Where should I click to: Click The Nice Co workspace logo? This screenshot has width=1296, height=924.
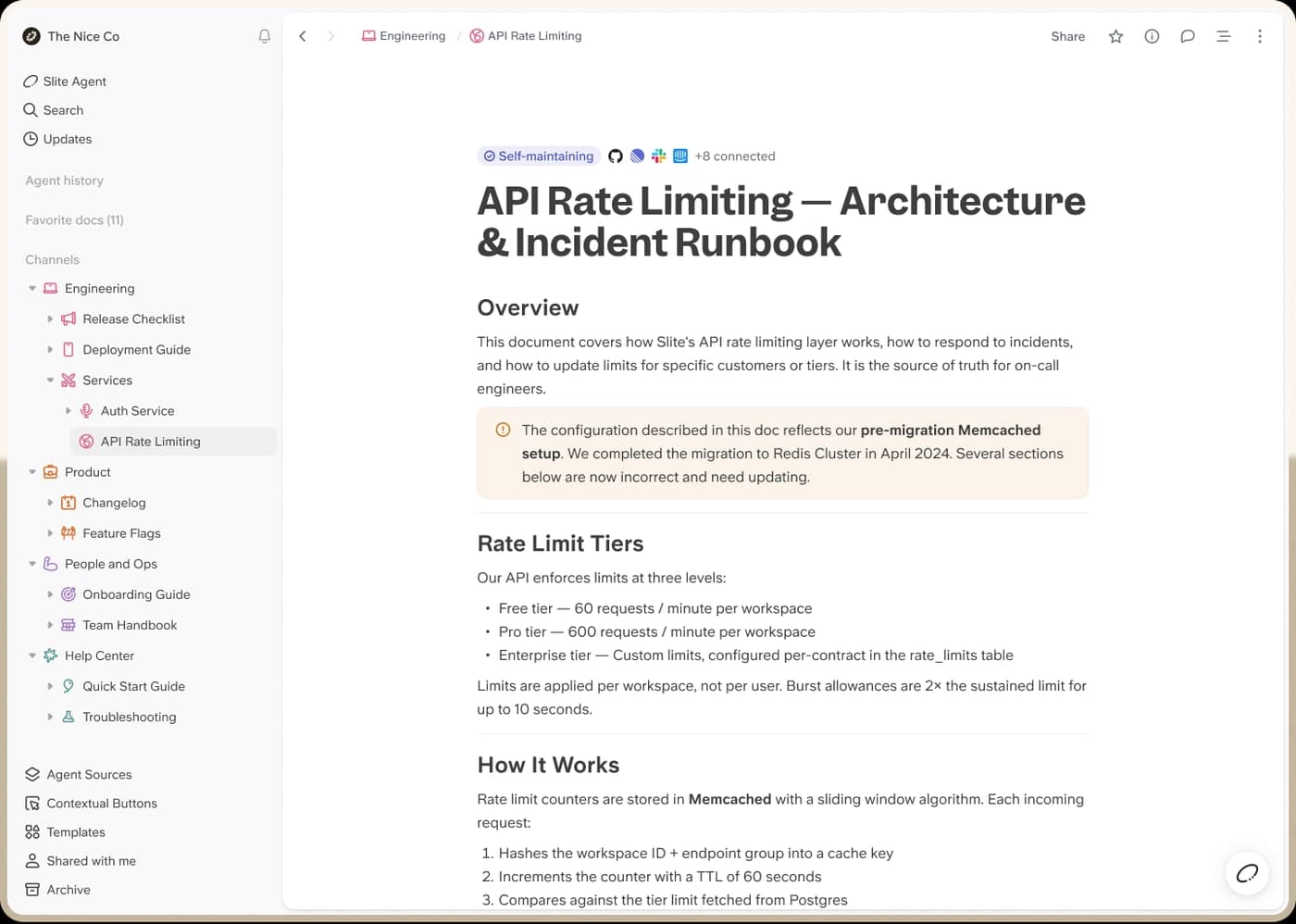click(31, 36)
